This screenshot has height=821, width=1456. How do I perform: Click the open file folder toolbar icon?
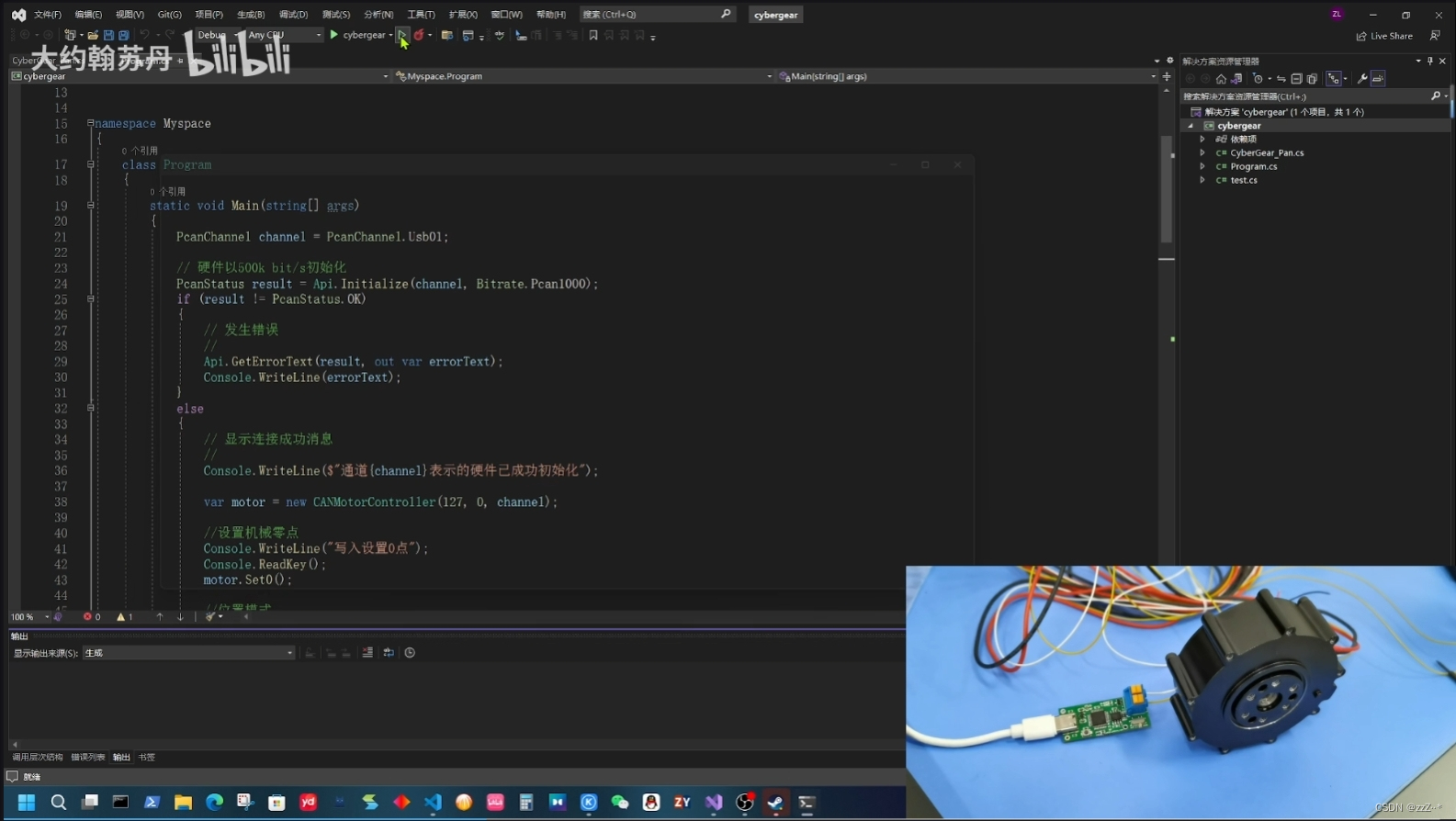[x=93, y=35]
